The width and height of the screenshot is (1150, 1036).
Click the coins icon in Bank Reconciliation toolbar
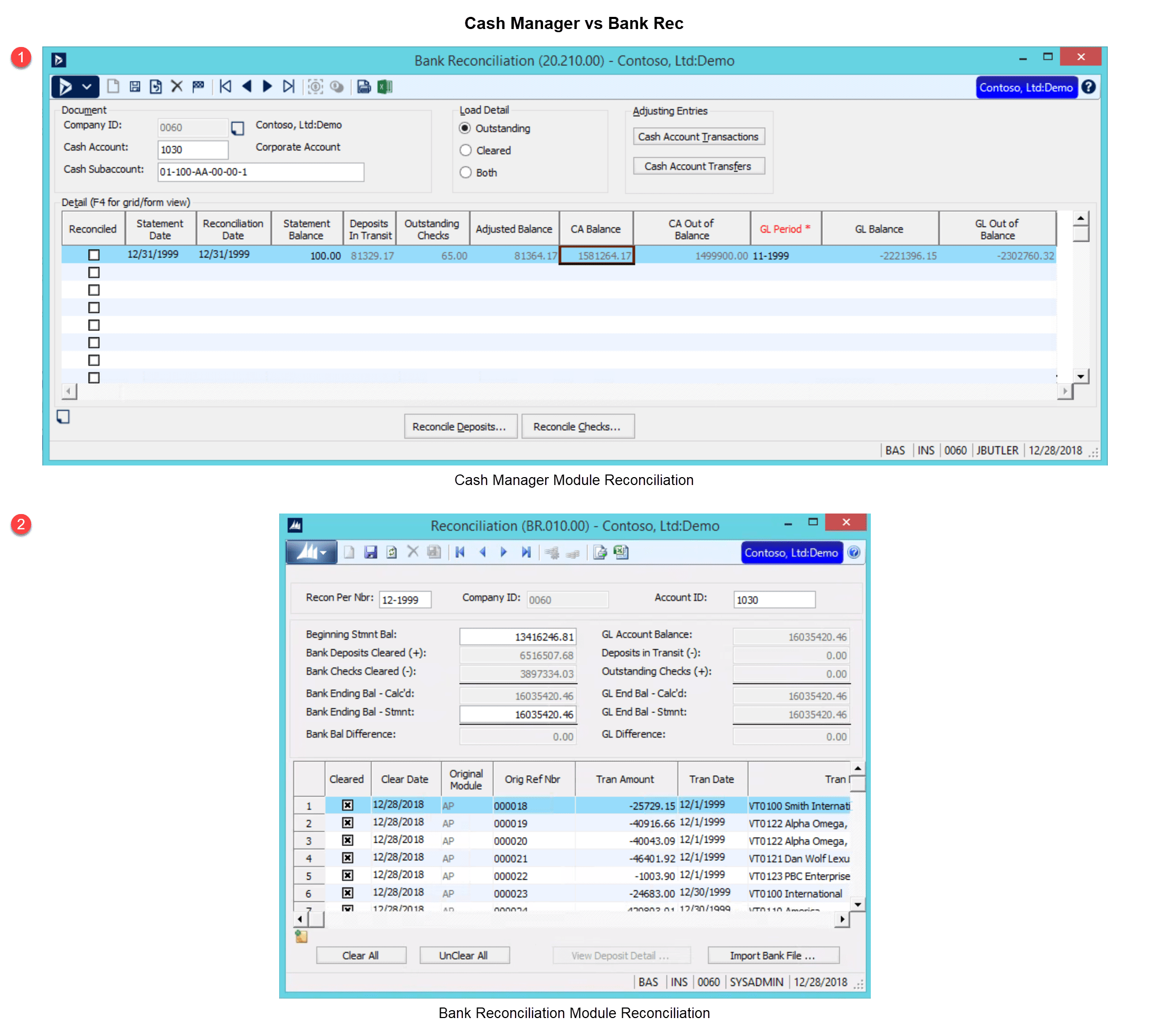tap(337, 87)
